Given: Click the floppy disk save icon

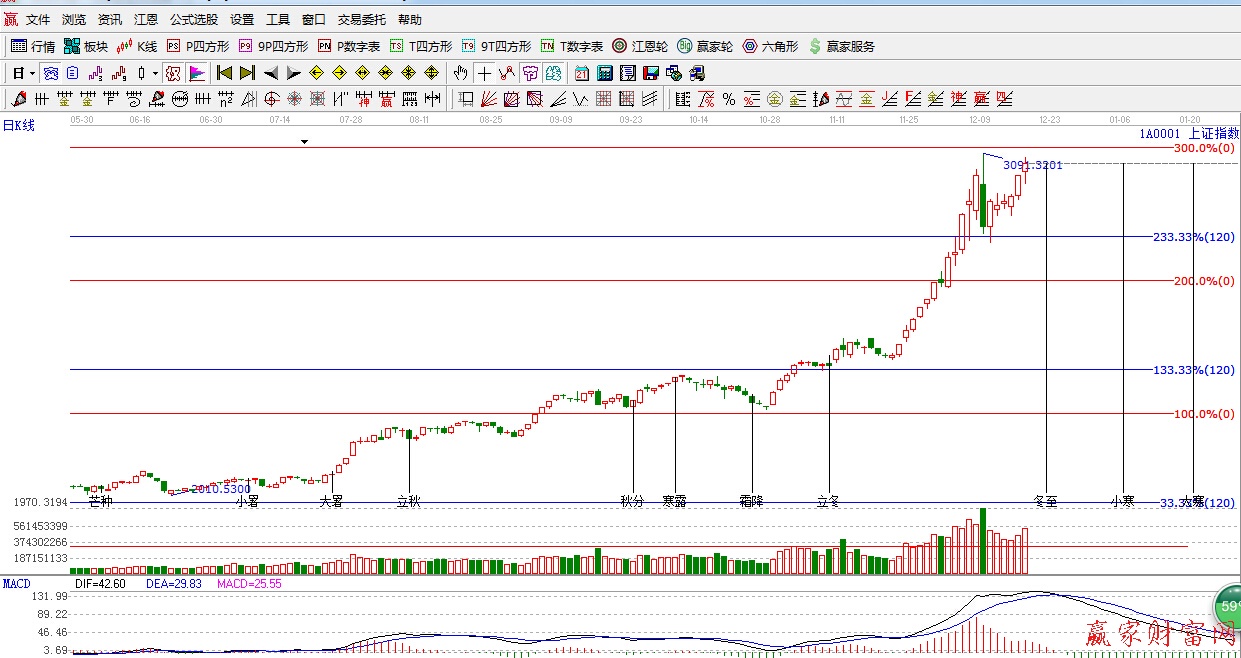Looking at the screenshot, I should click(650, 73).
